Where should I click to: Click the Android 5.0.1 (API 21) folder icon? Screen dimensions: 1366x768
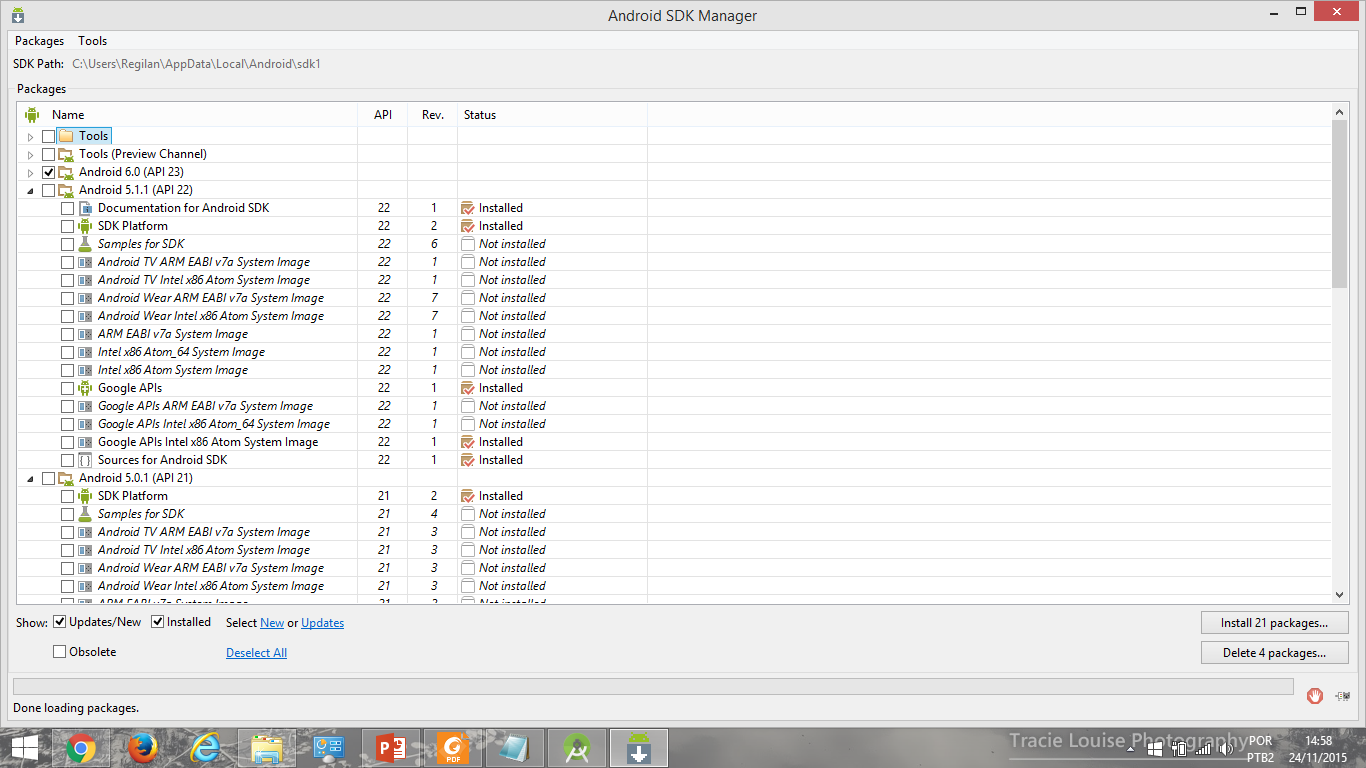(66, 478)
